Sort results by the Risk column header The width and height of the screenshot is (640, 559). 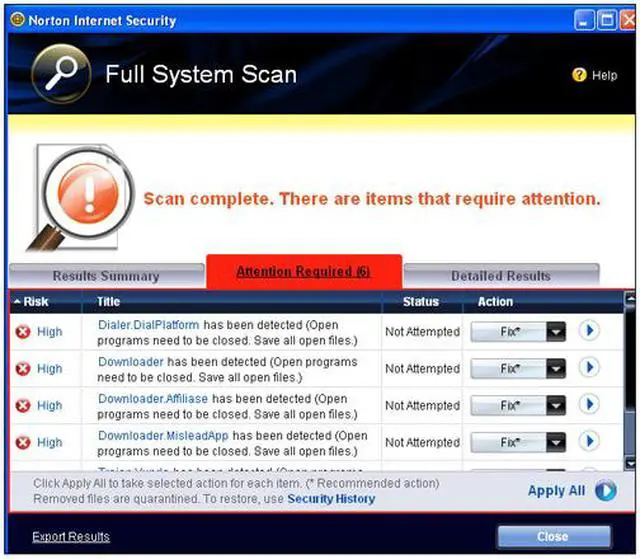click(x=35, y=301)
